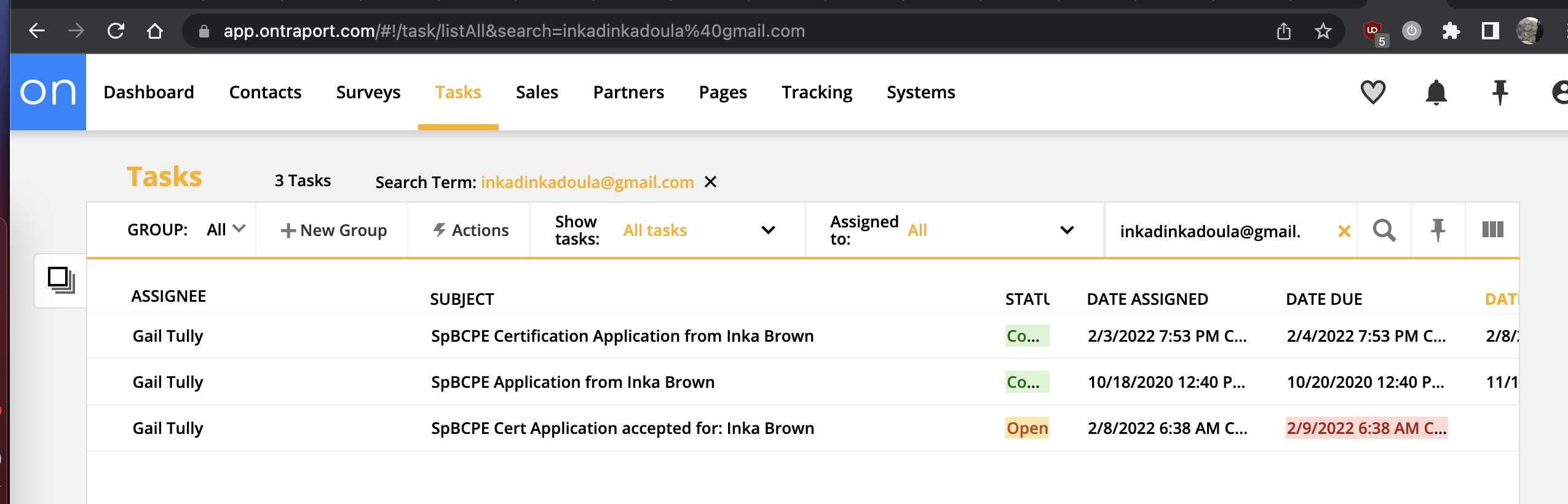The width and height of the screenshot is (1568, 504).
Task: Go to the Partners tab
Action: (x=628, y=92)
